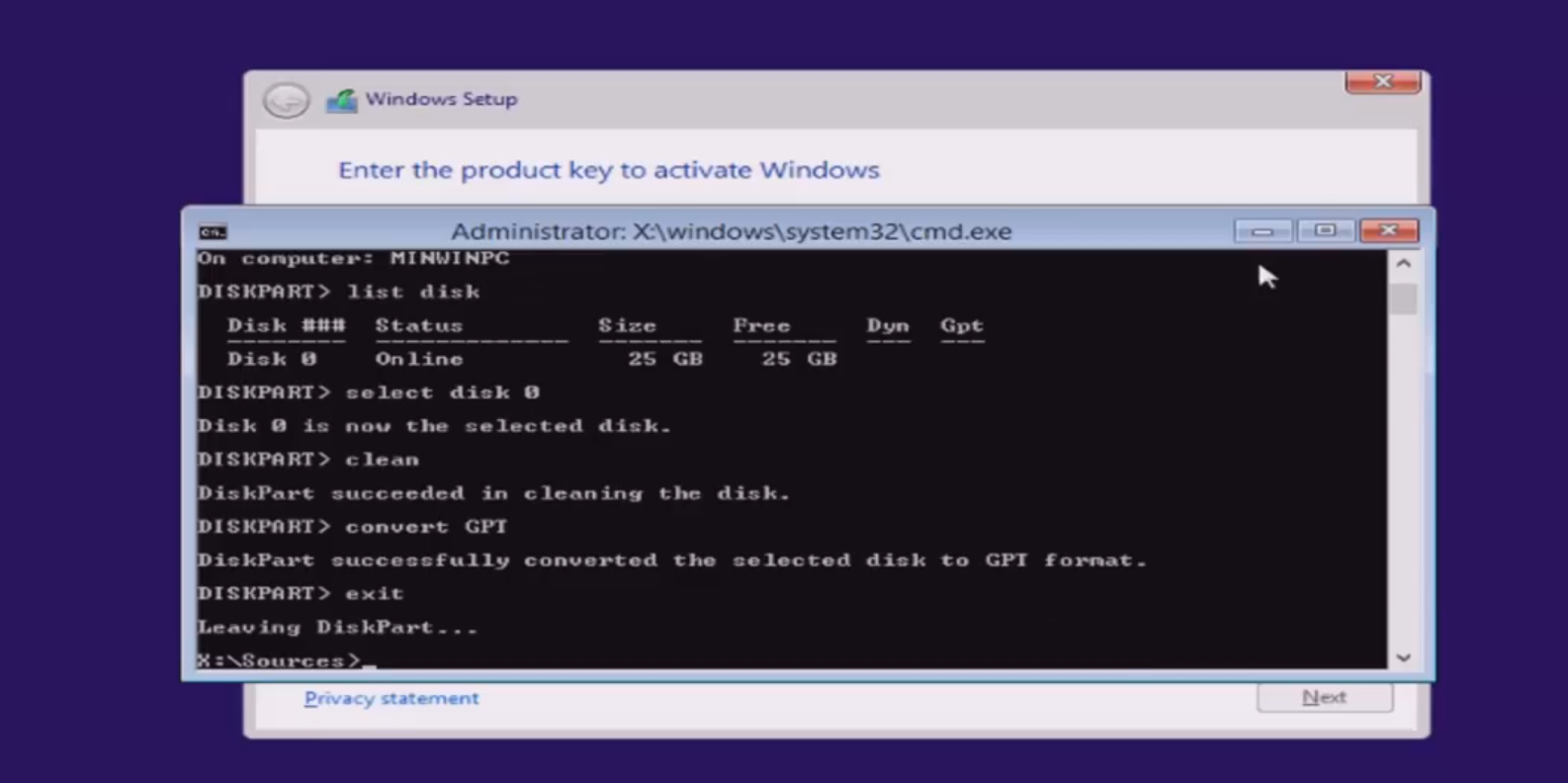Click the Windows Setup back arrow button
The height and width of the screenshot is (783, 1568).
(x=287, y=100)
